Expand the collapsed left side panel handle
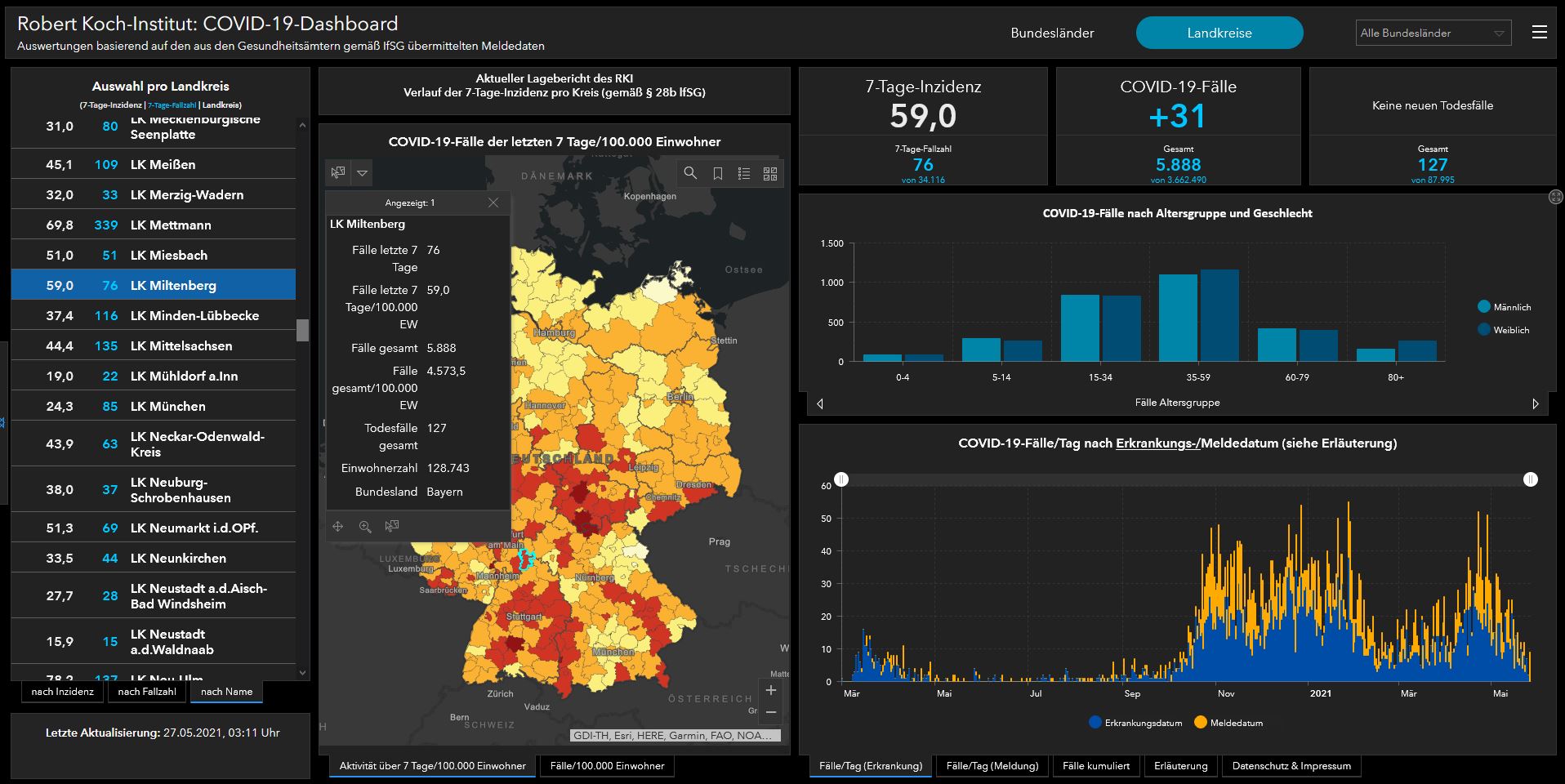Screen dimensions: 1565x784 click(3, 422)
